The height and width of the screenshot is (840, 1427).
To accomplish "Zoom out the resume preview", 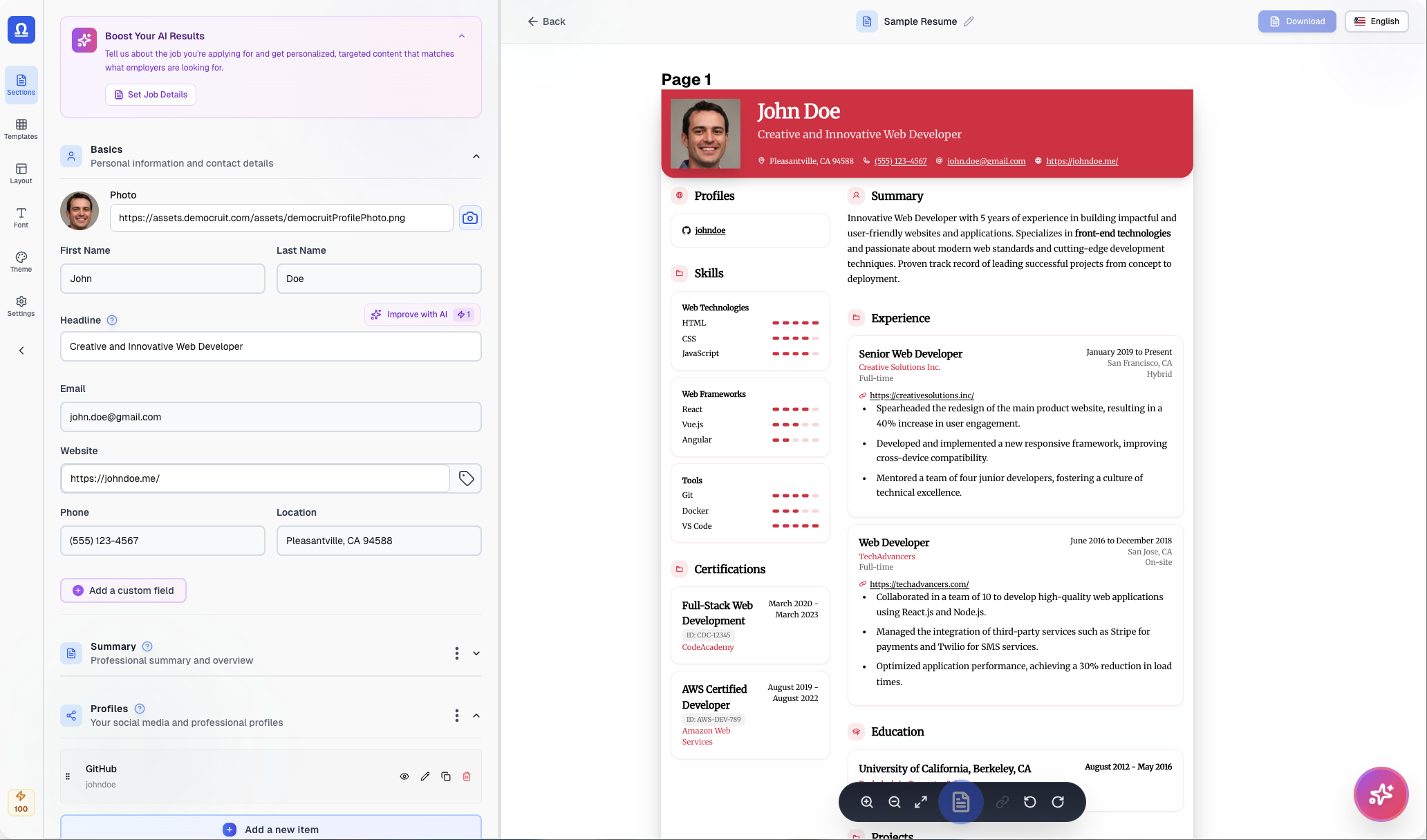I will (894, 802).
